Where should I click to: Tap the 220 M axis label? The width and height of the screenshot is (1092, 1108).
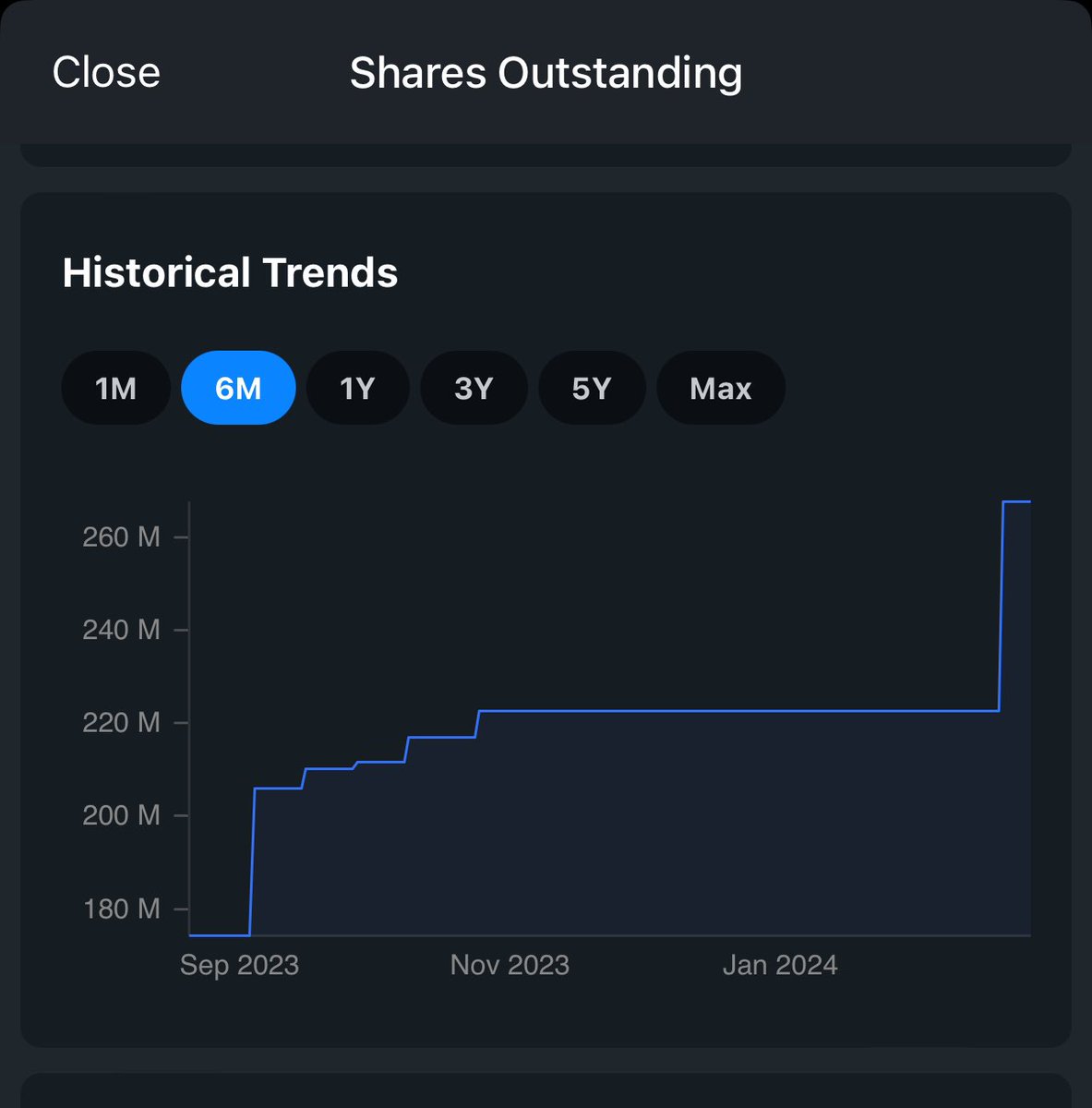click(121, 722)
